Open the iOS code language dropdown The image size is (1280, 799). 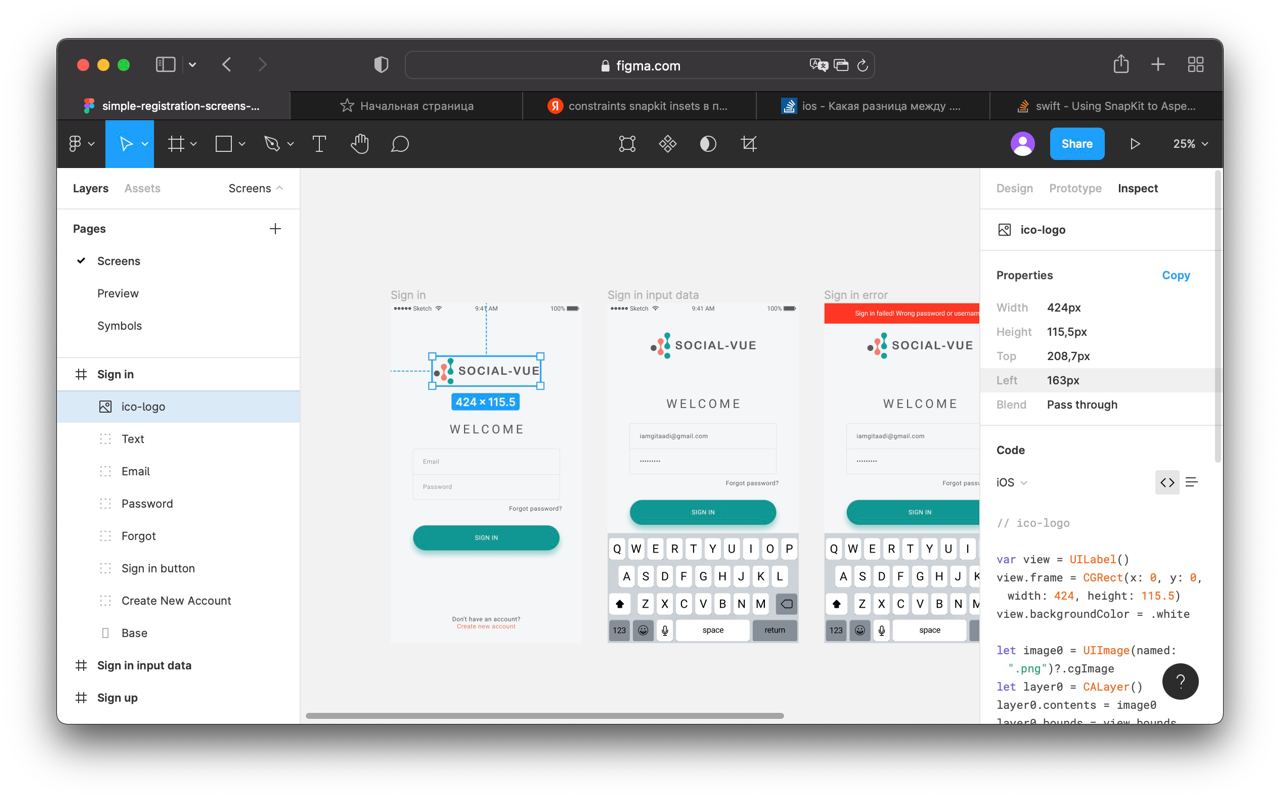[1012, 482]
